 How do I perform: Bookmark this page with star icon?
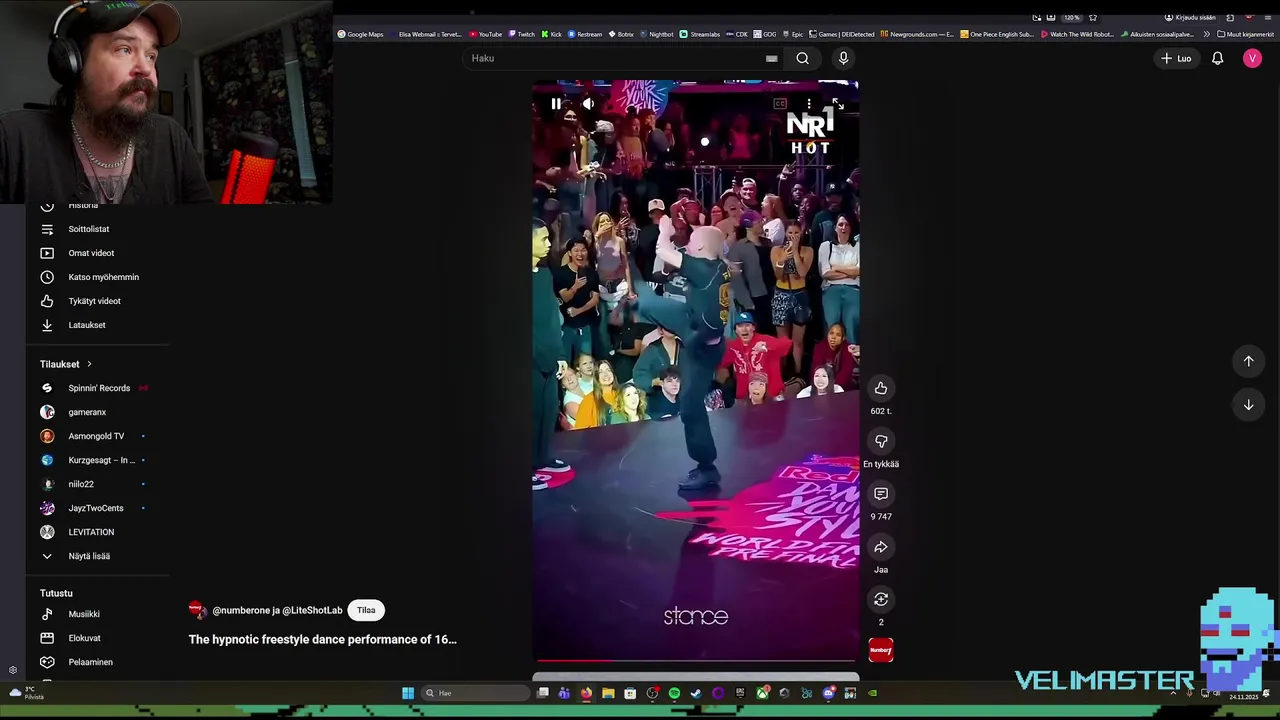click(1093, 17)
